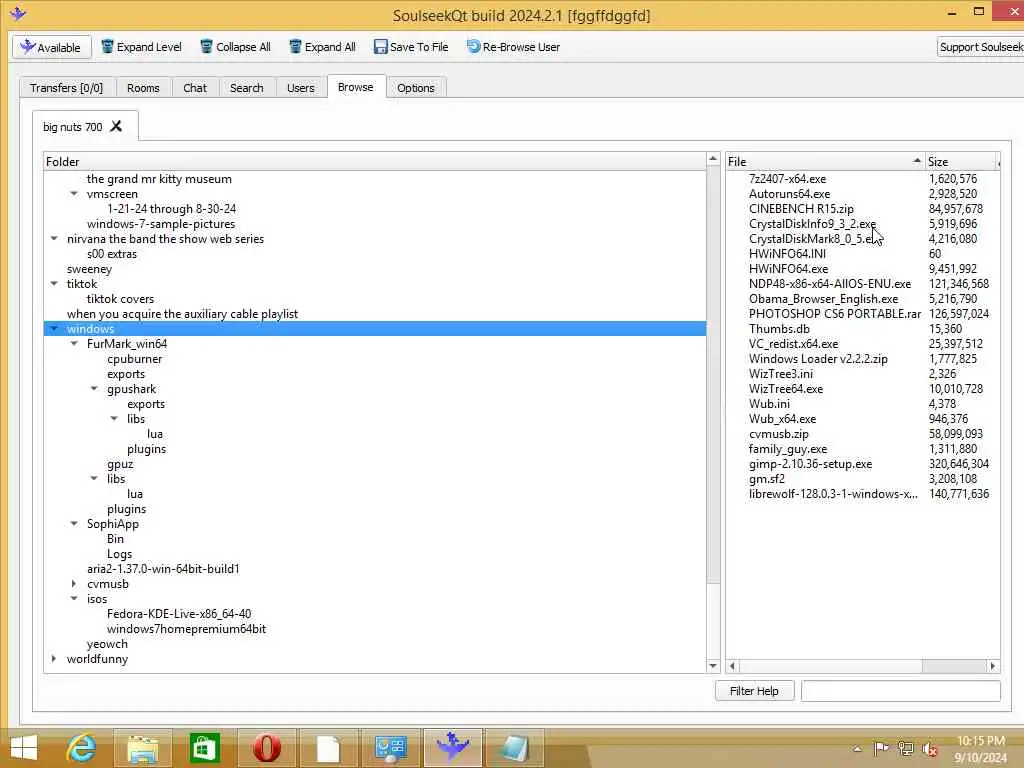Open the Windows Start button
The width and height of the screenshot is (1024, 768).
click(x=24, y=748)
